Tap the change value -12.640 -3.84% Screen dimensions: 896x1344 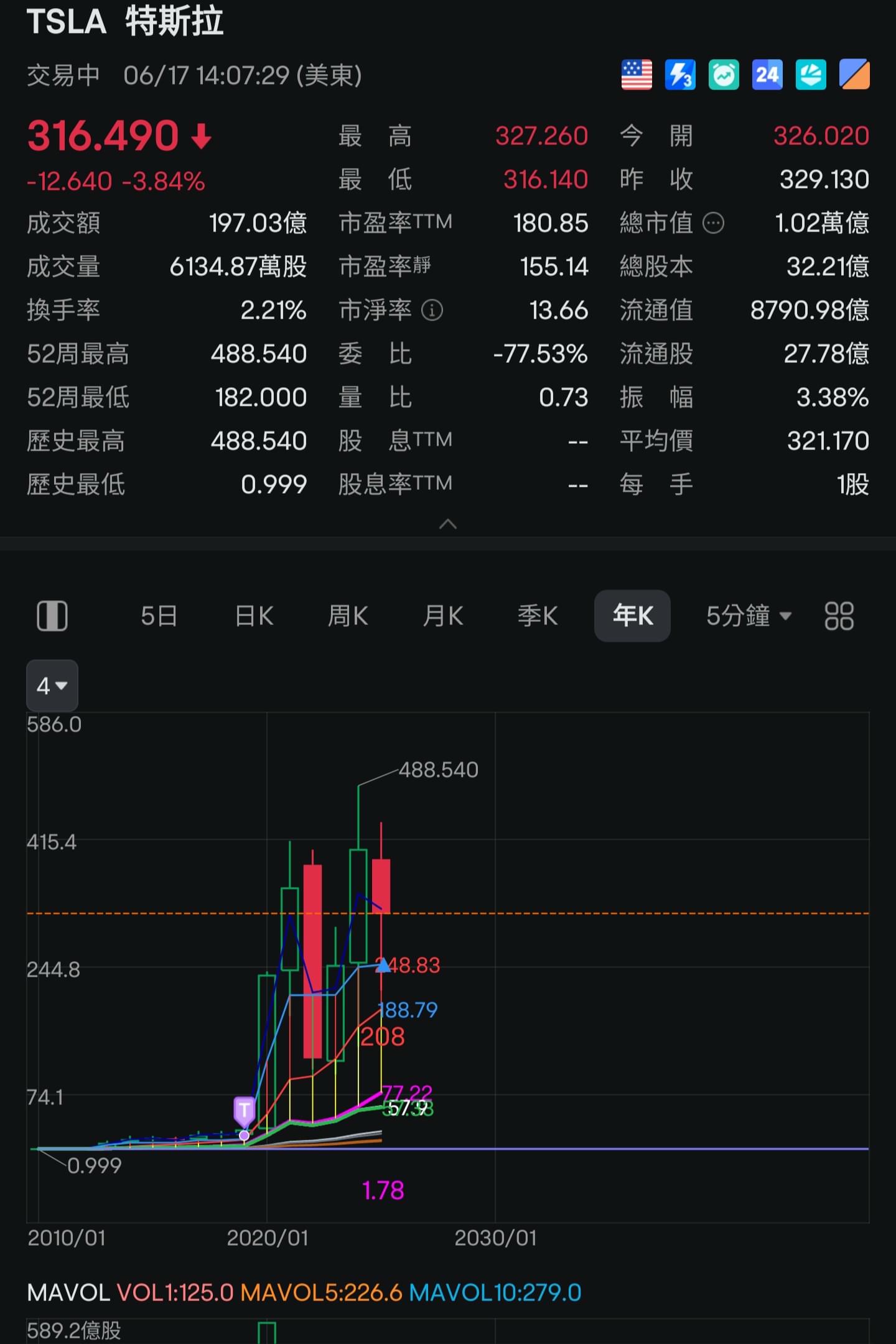[x=116, y=182]
